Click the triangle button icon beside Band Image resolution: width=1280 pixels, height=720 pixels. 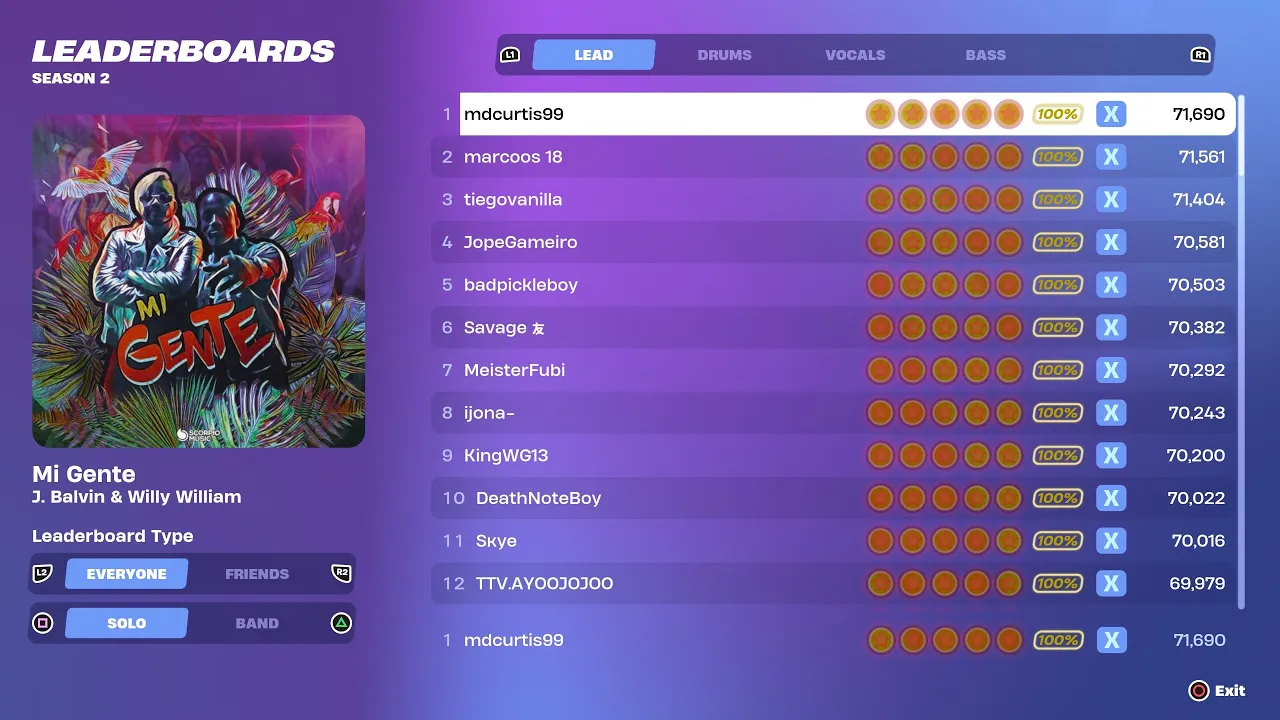(342, 623)
